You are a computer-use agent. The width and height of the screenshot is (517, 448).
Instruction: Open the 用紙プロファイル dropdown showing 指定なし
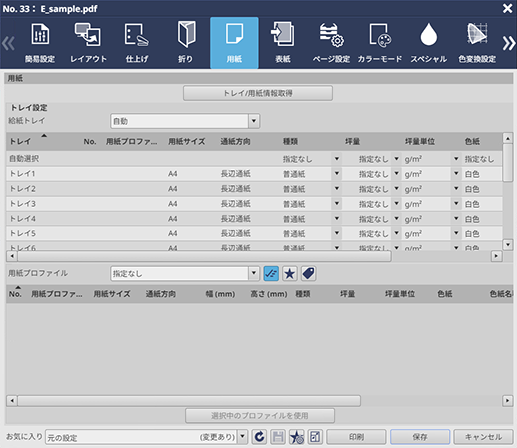pyautogui.click(x=254, y=274)
